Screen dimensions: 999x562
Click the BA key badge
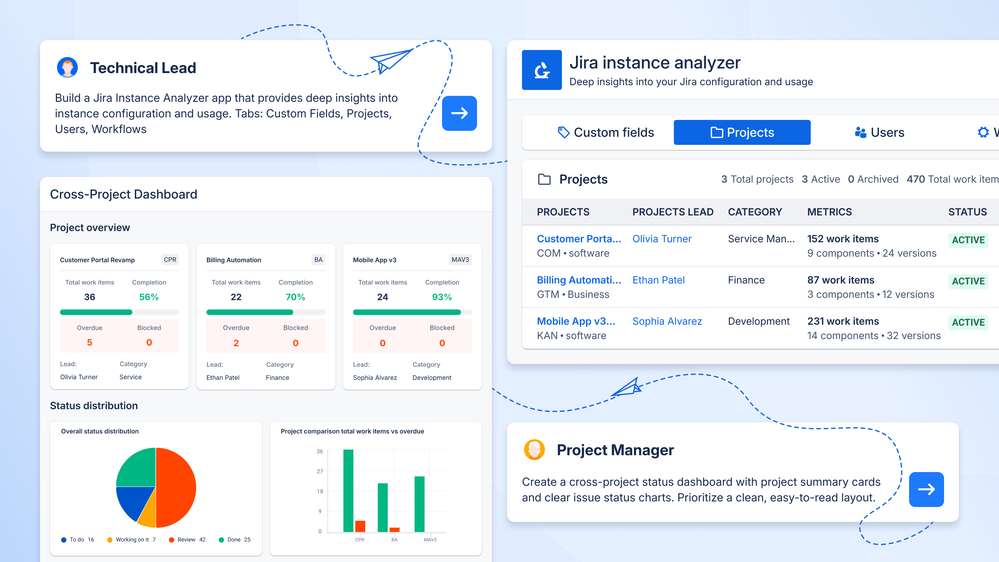pos(319,260)
